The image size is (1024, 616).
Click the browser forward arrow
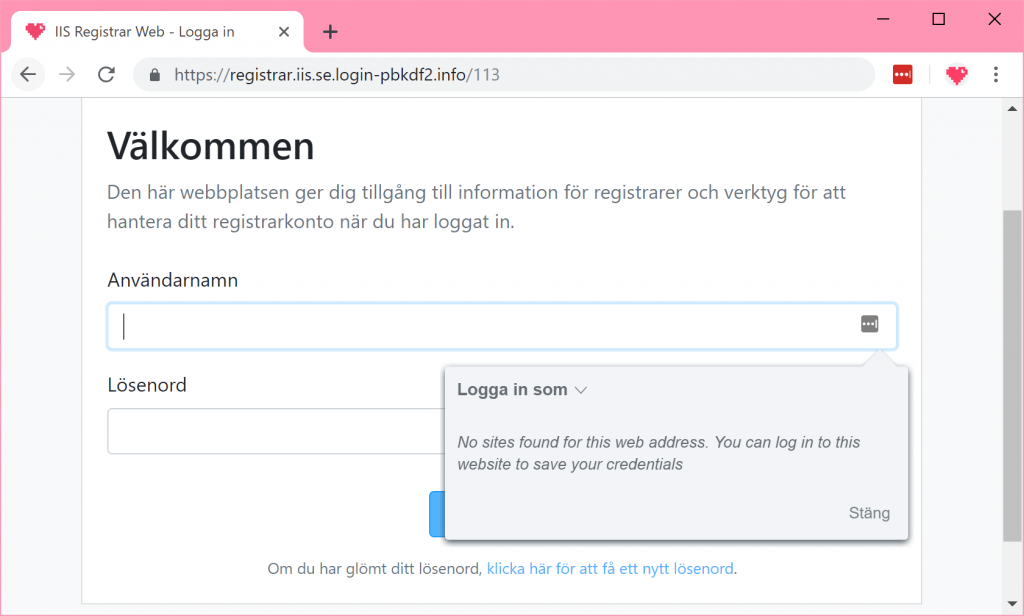(x=67, y=74)
